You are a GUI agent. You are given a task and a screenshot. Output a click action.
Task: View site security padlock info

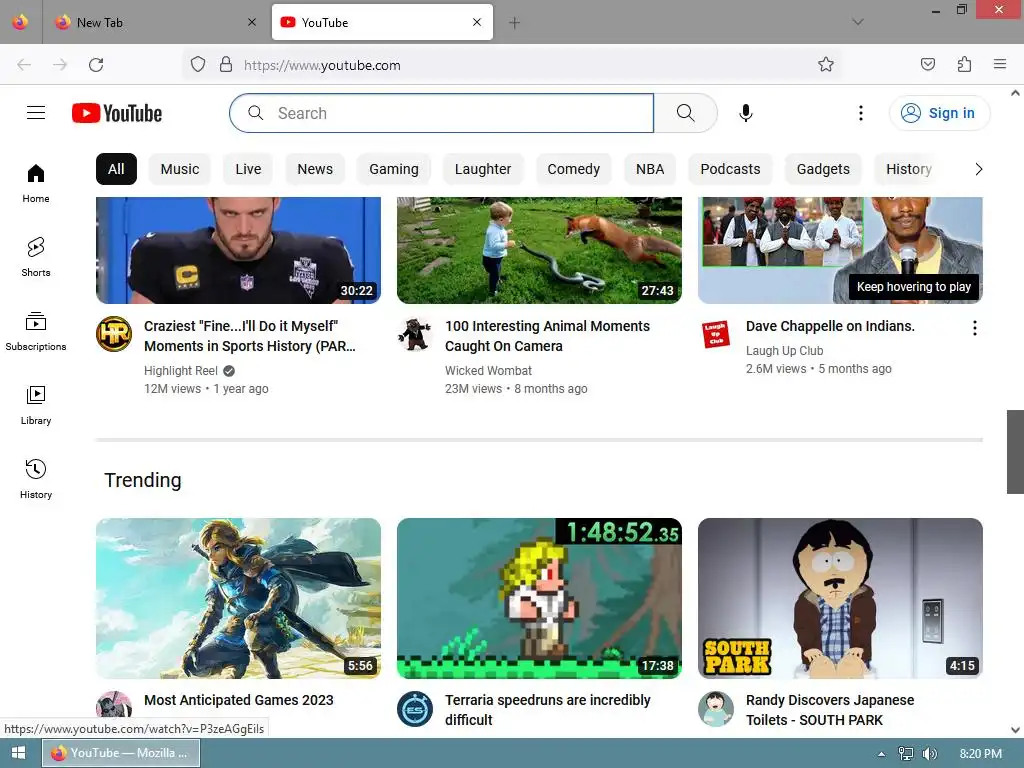(x=226, y=64)
